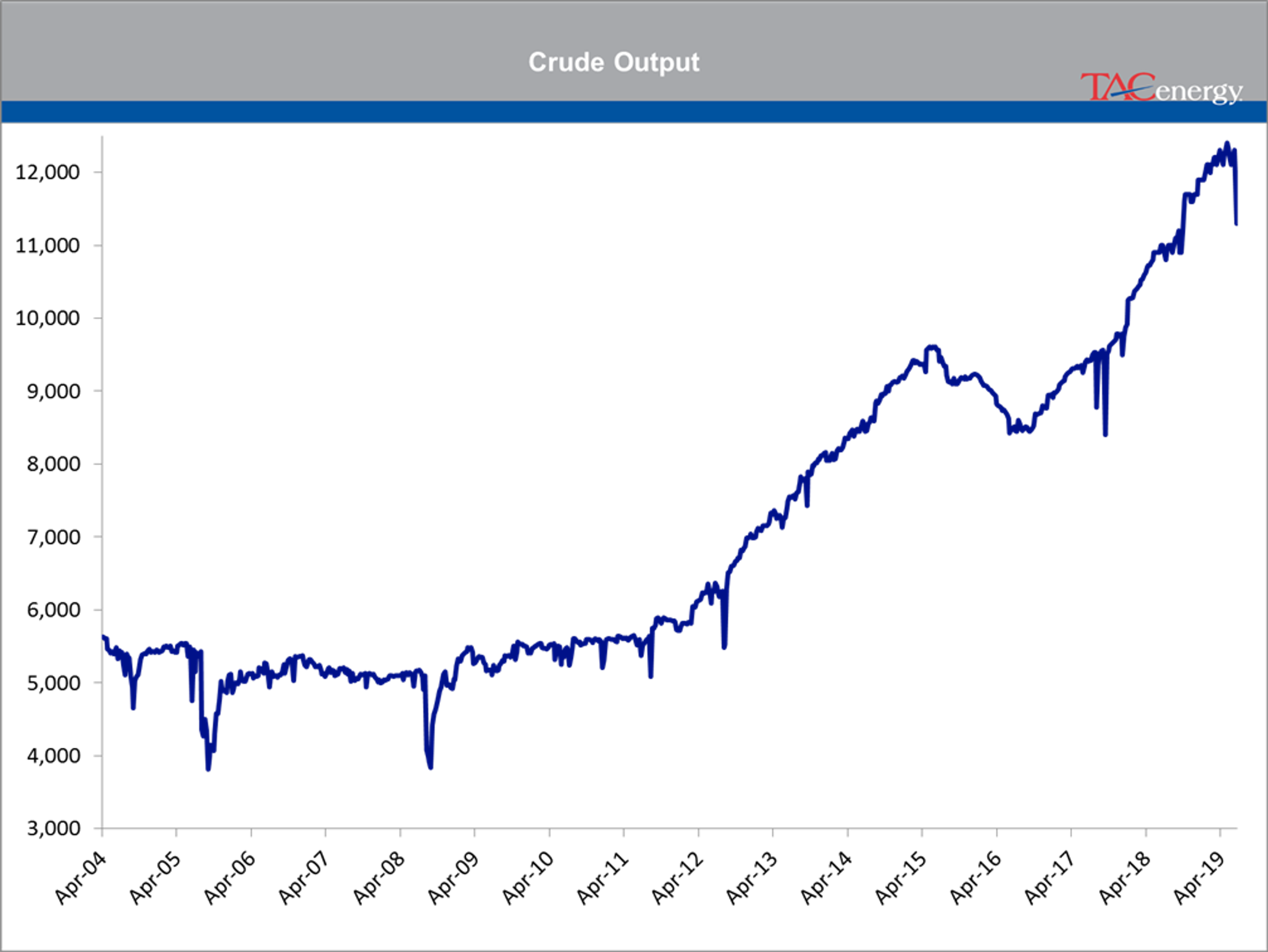Click the 8,000 y-axis label

coord(53,464)
